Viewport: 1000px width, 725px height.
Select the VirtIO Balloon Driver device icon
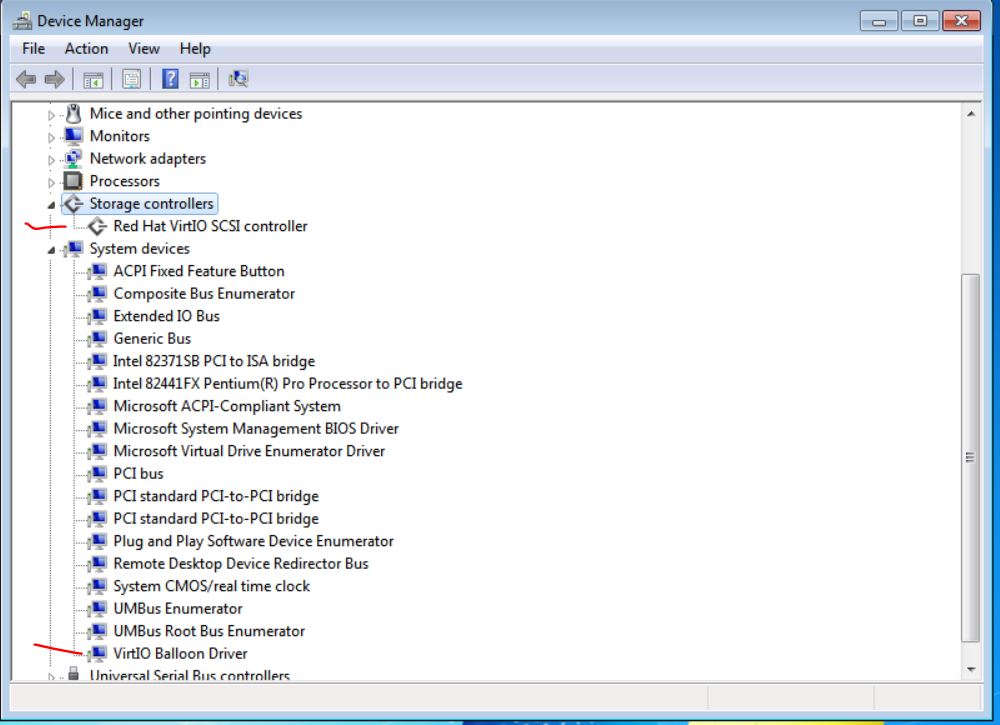pyautogui.click(x=97, y=654)
